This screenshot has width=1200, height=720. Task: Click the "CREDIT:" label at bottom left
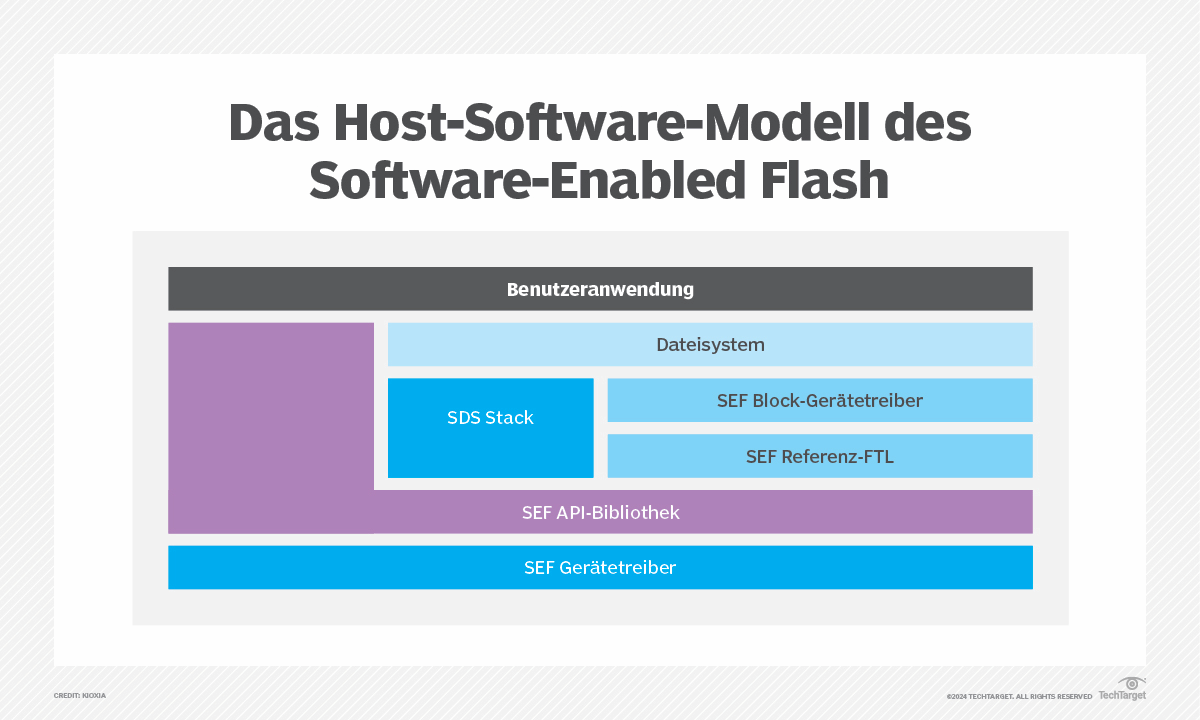(66, 695)
